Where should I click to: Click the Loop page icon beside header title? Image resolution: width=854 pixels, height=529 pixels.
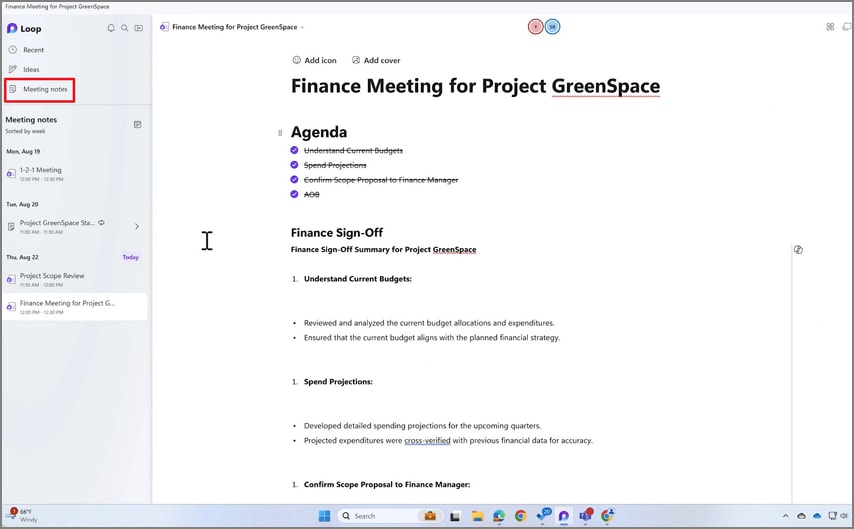pyautogui.click(x=164, y=27)
